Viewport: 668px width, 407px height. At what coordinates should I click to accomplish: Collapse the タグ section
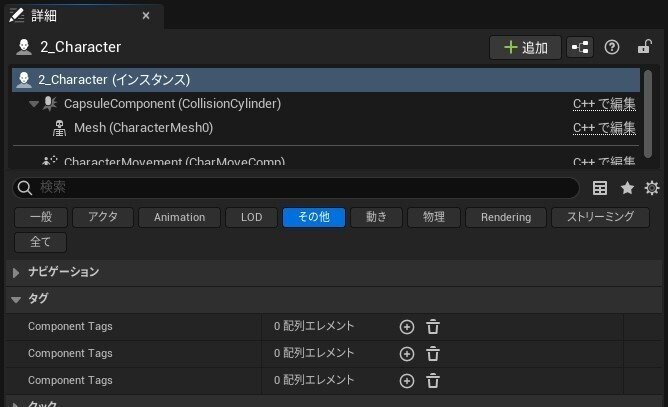pos(16,300)
